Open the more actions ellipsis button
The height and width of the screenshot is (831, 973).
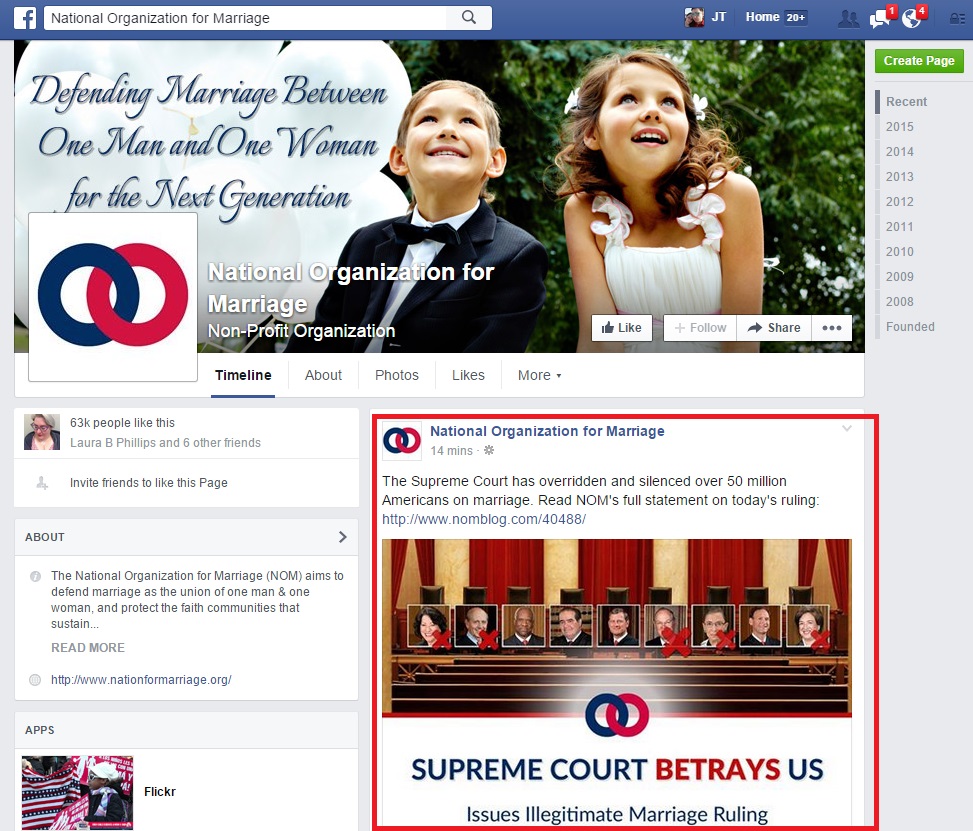[x=832, y=328]
